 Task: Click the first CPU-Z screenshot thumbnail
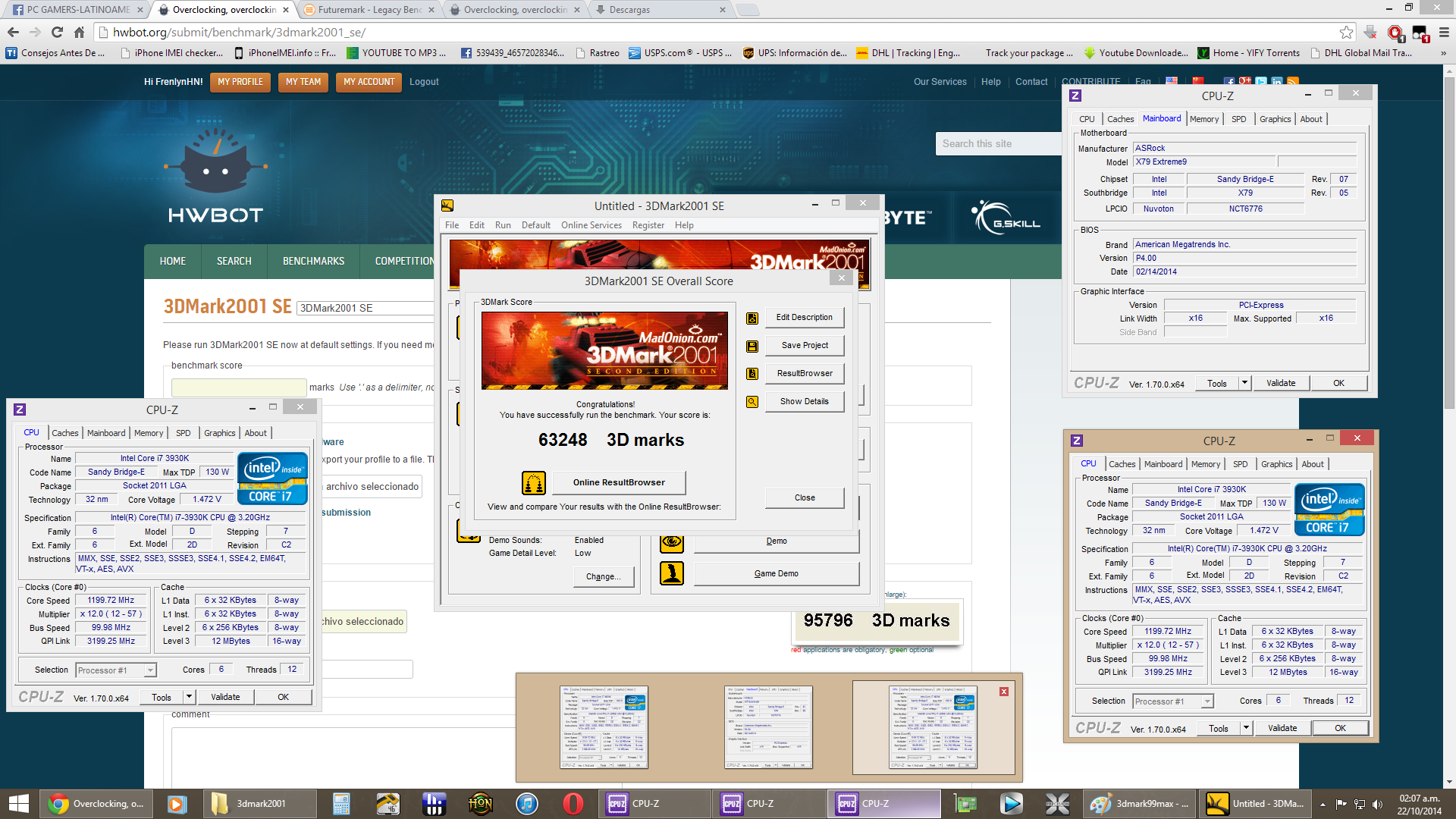coord(604,728)
